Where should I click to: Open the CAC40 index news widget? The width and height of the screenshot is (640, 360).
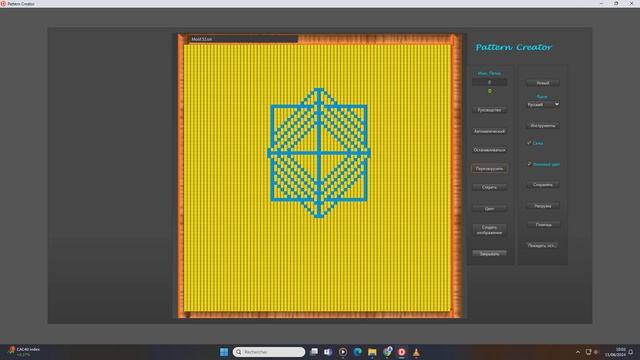tap(24, 352)
